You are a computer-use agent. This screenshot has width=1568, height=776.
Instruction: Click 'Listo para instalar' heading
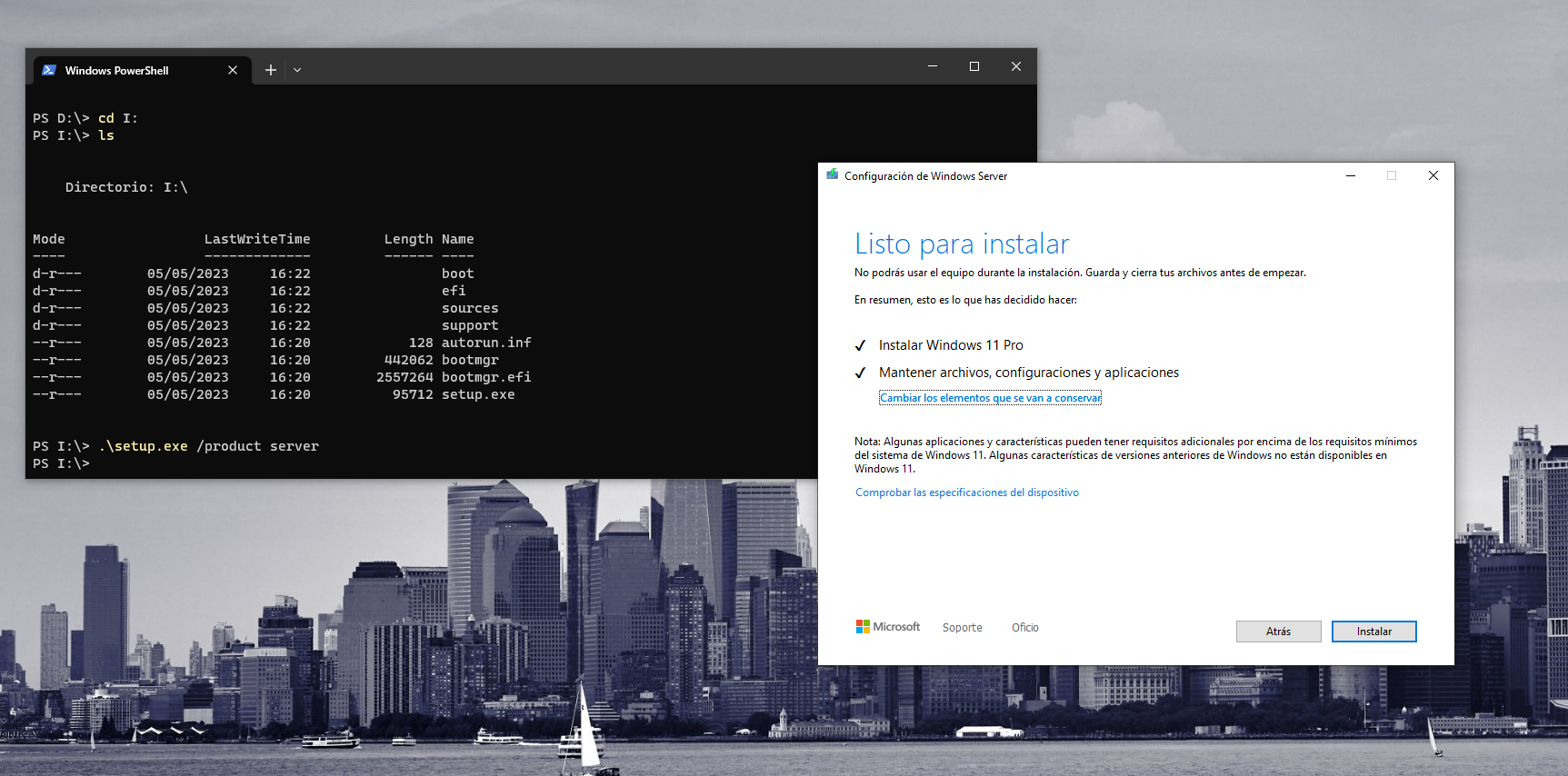point(962,244)
